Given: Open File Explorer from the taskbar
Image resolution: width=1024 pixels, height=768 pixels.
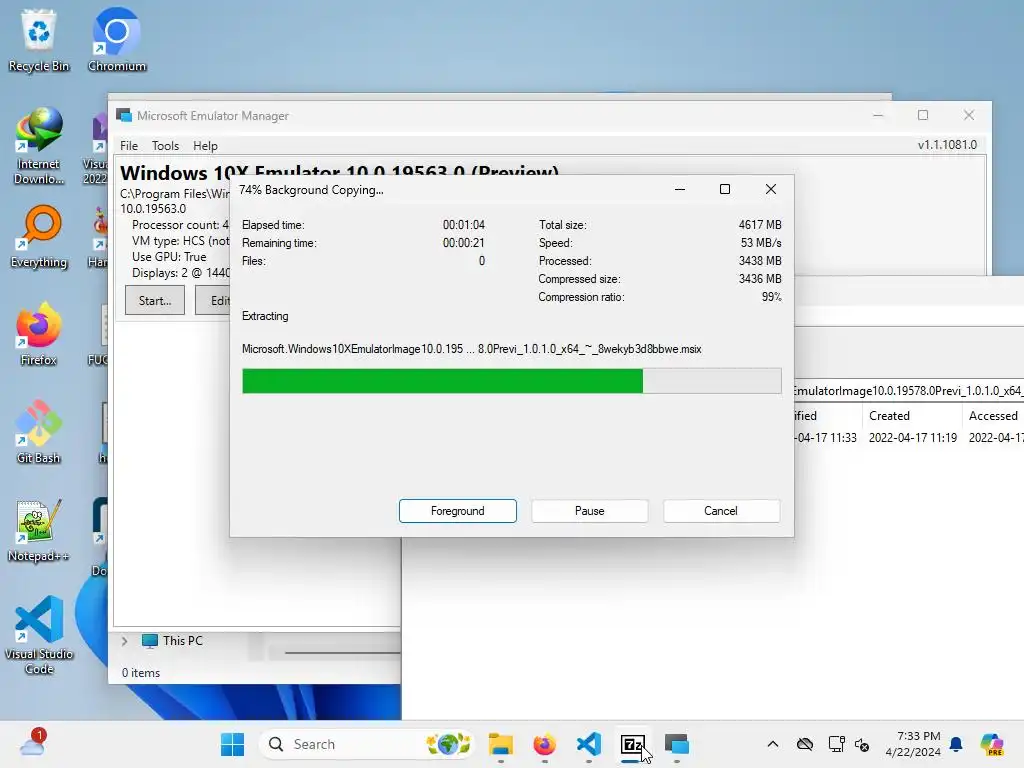Looking at the screenshot, I should (501, 744).
